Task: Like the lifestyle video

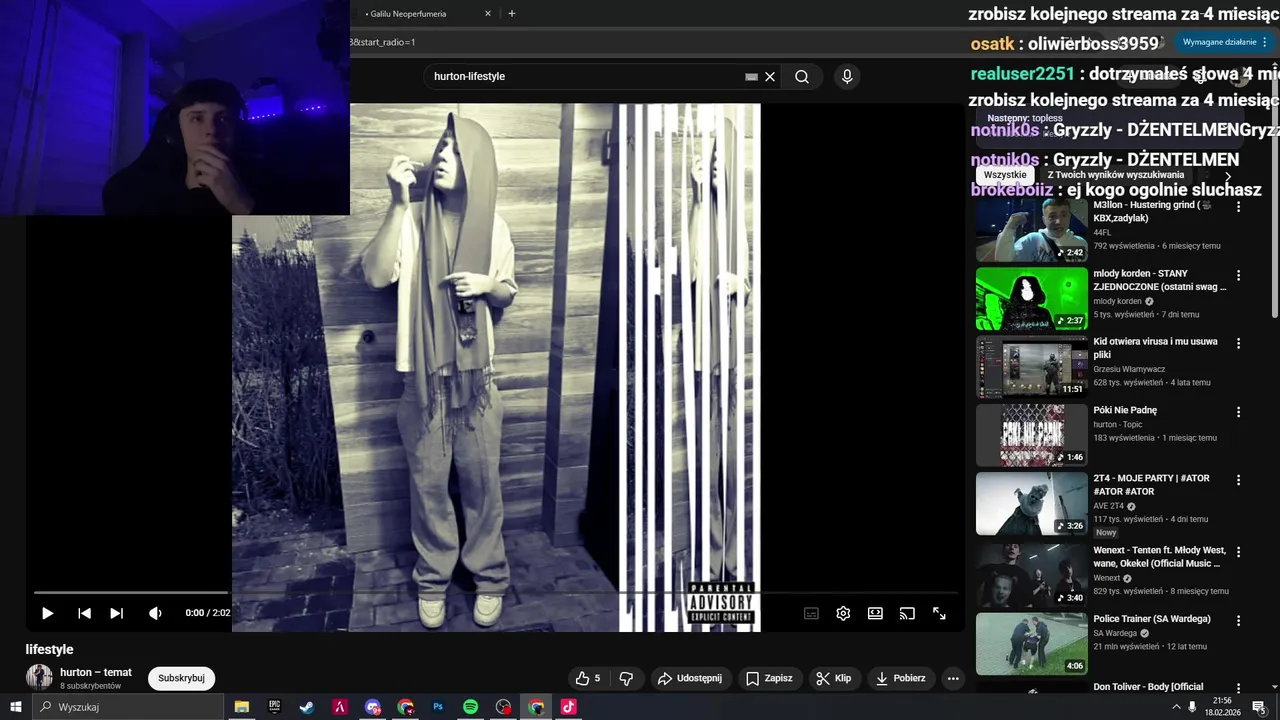Action: click(589, 678)
